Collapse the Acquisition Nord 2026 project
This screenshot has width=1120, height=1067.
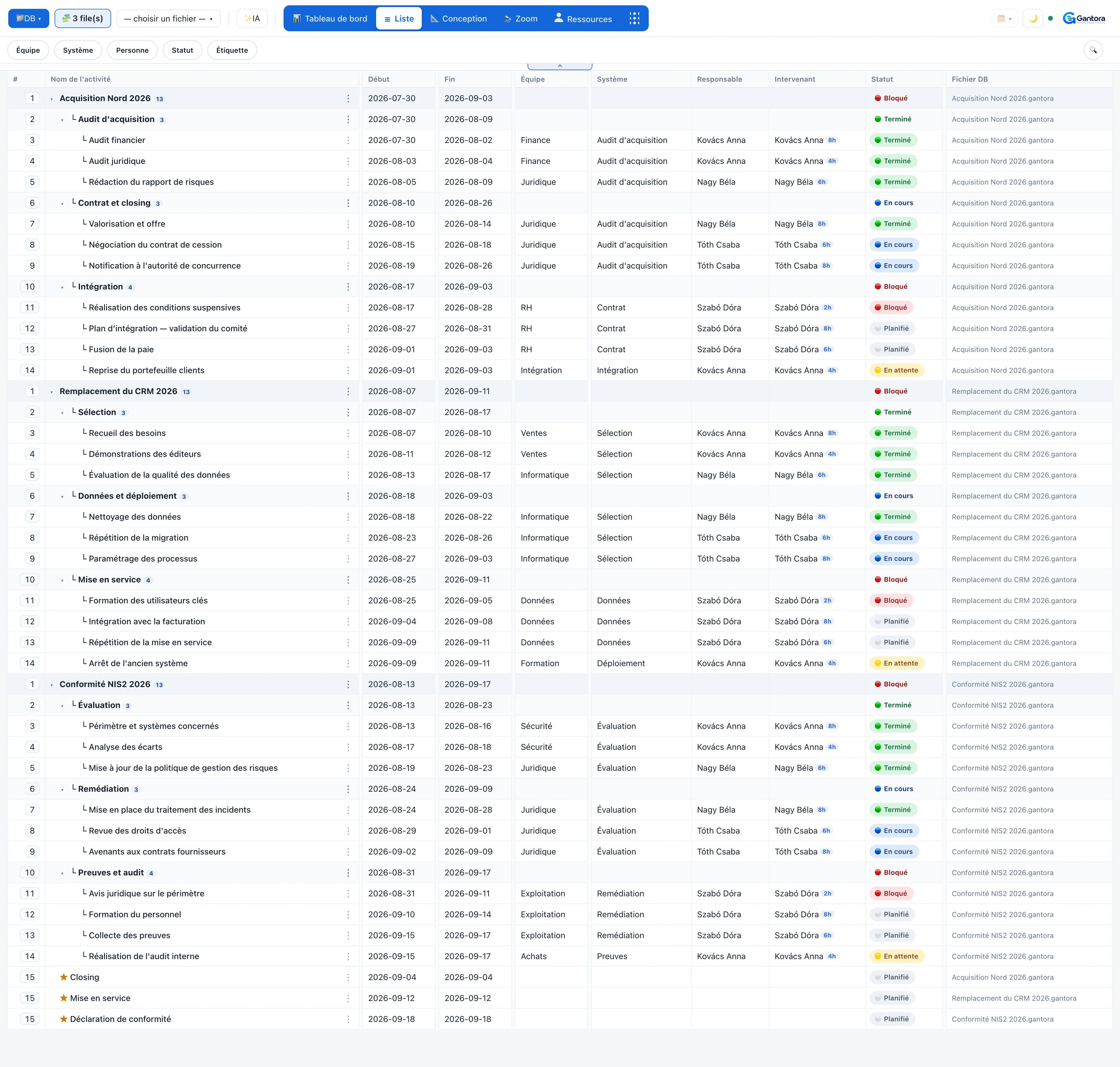(x=52, y=99)
